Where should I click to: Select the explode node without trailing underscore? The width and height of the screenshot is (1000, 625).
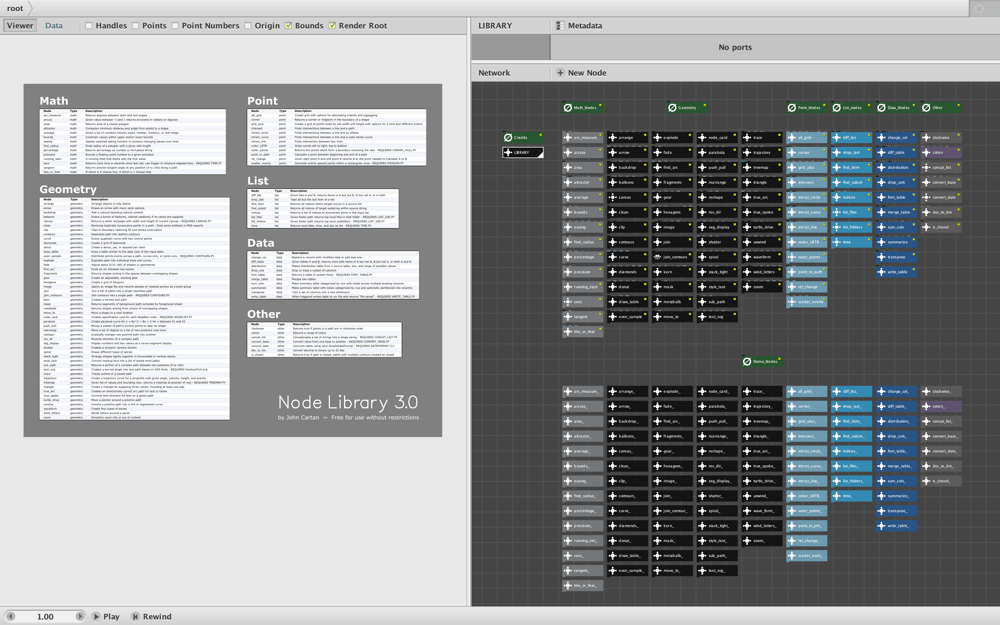[672, 137]
